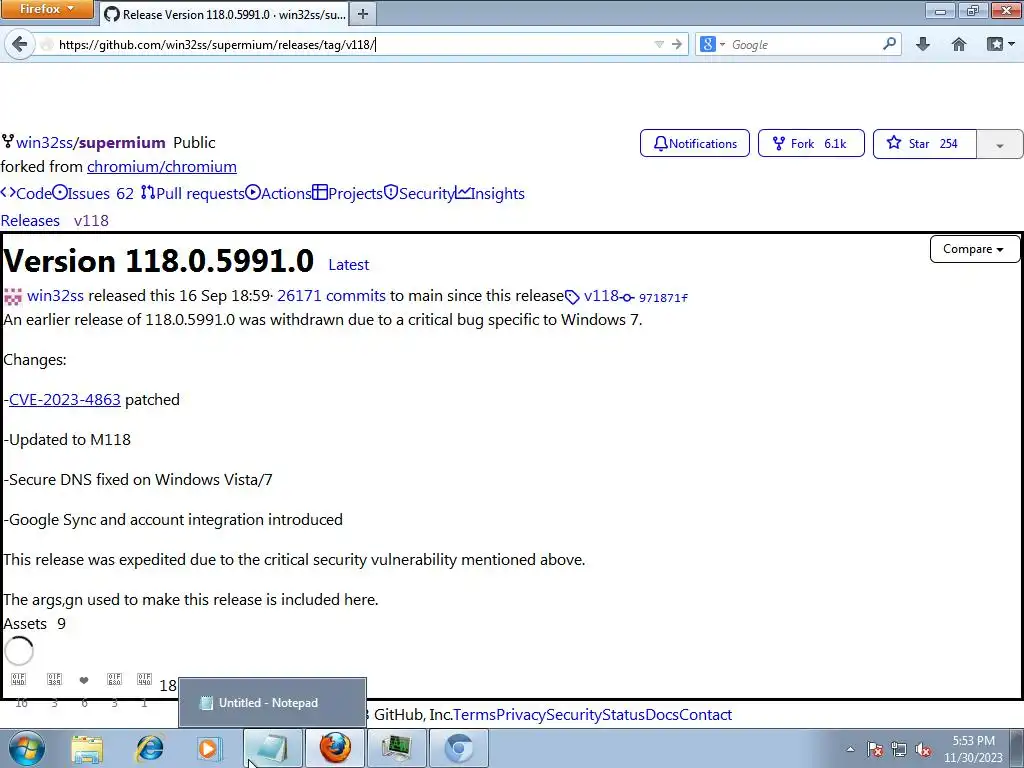Viewport: 1024px width, 768px height.
Task: Open a new tab with plus button
Action: [x=363, y=14]
